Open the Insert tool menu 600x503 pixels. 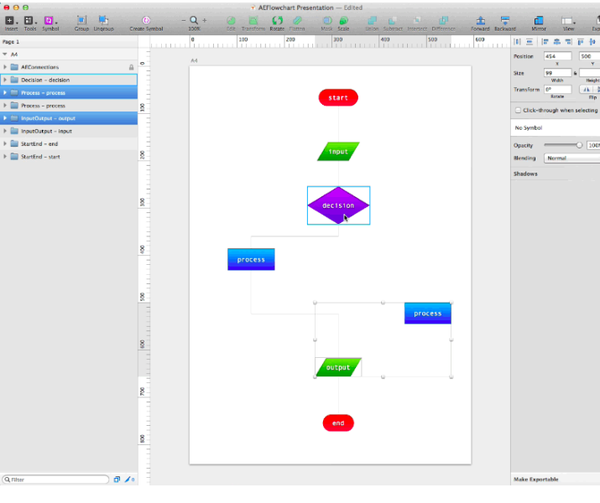pos(11,23)
